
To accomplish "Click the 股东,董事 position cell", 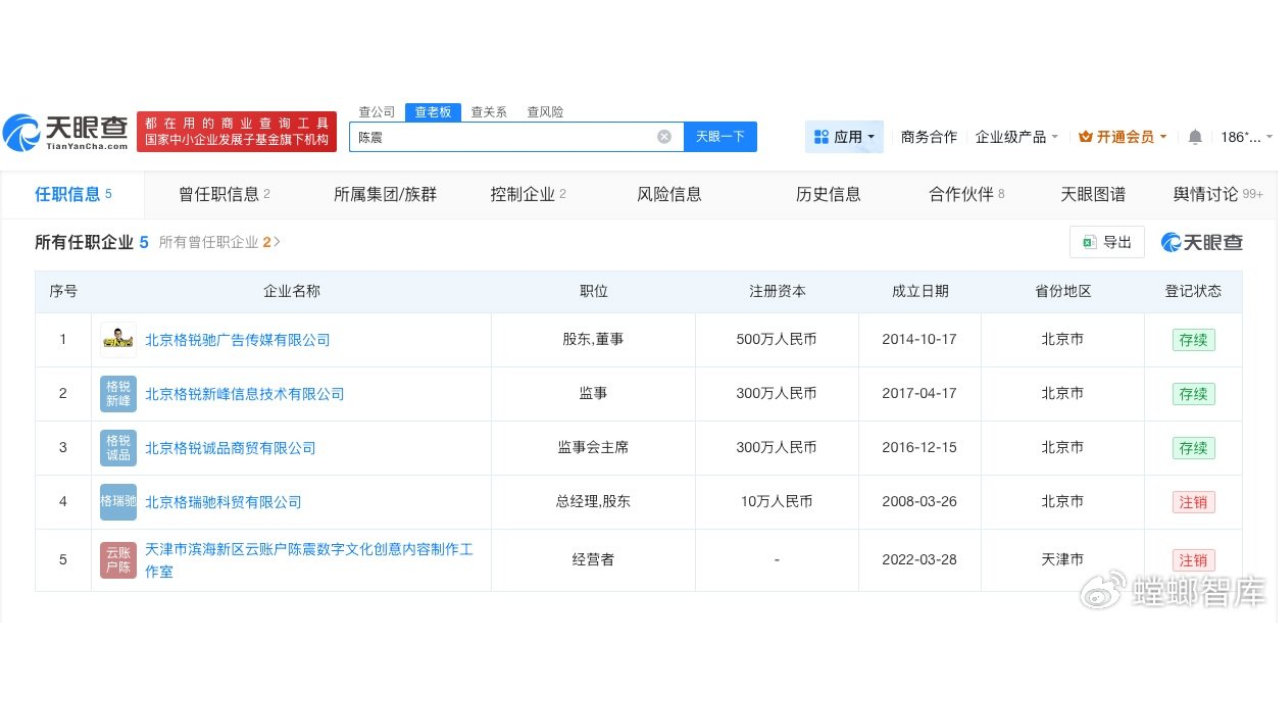I will coord(593,340).
